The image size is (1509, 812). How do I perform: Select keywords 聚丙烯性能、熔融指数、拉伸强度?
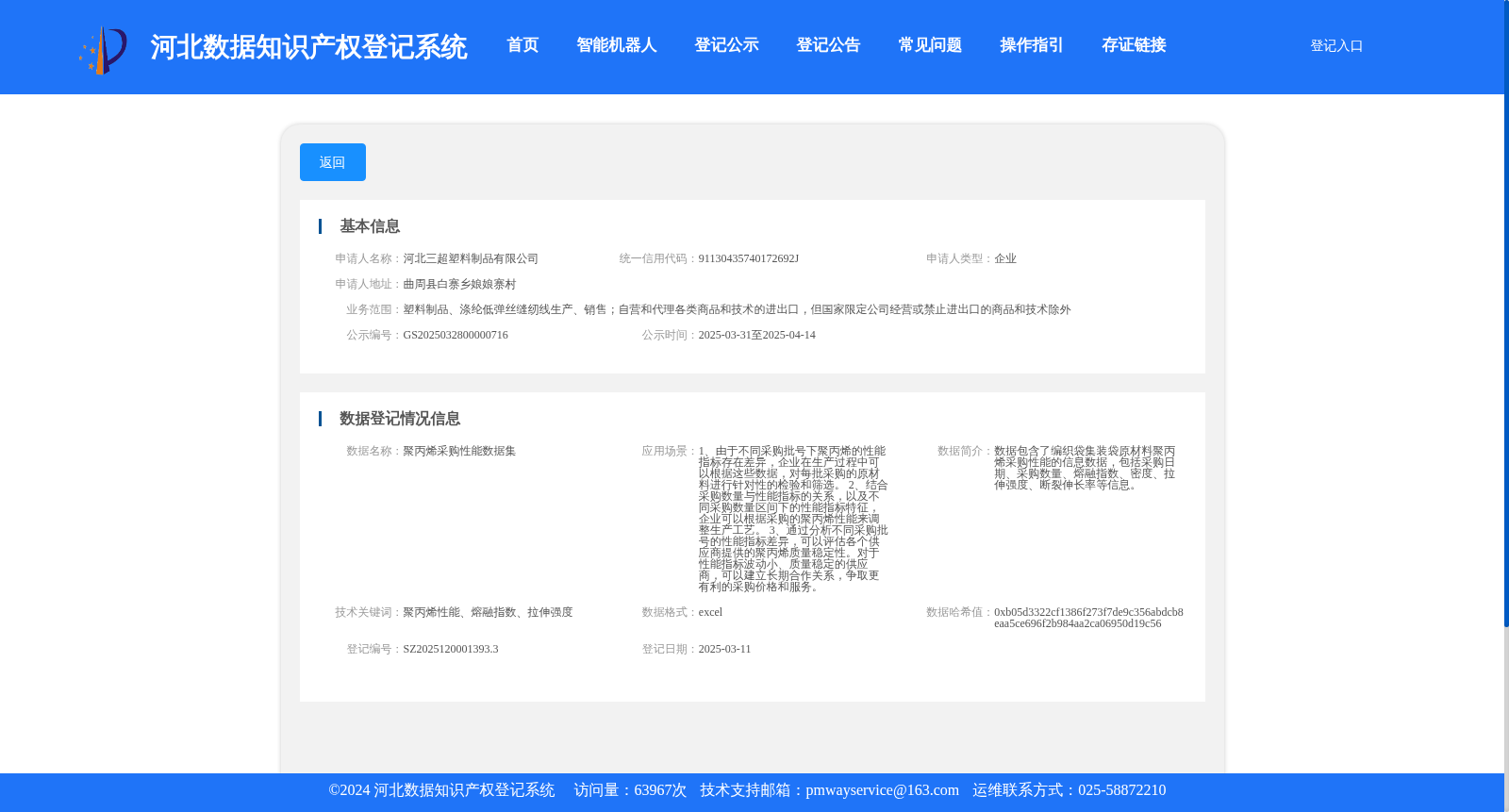pos(488,612)
